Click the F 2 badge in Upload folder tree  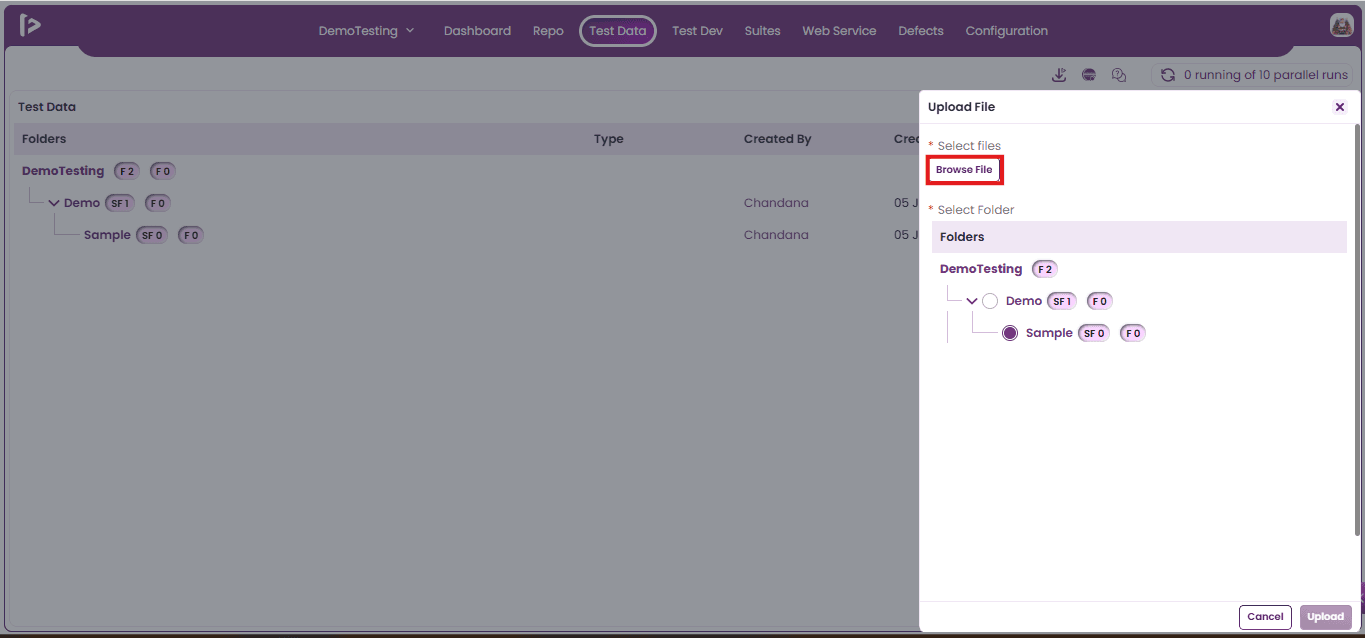(1045, 269)
